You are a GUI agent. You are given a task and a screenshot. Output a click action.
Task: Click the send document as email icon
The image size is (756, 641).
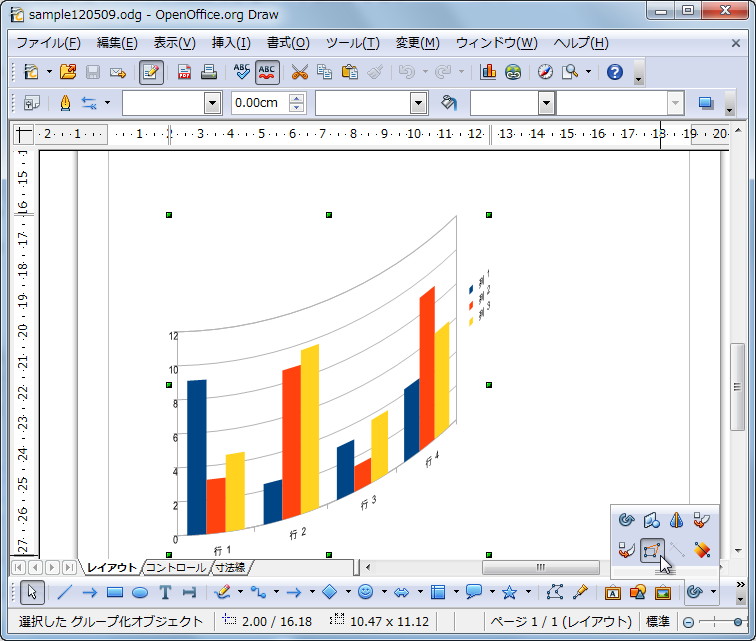118,72
